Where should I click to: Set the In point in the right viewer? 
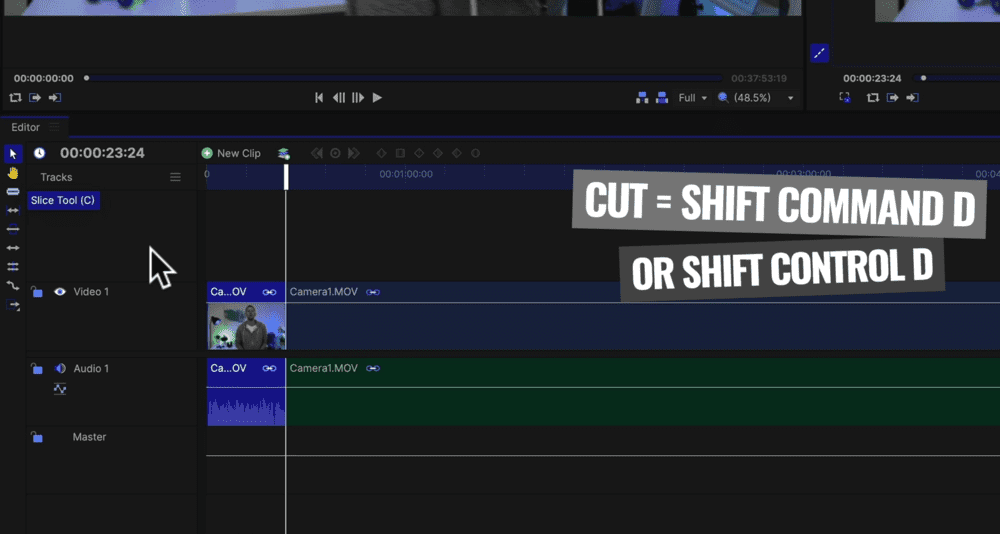coord(893,98)
